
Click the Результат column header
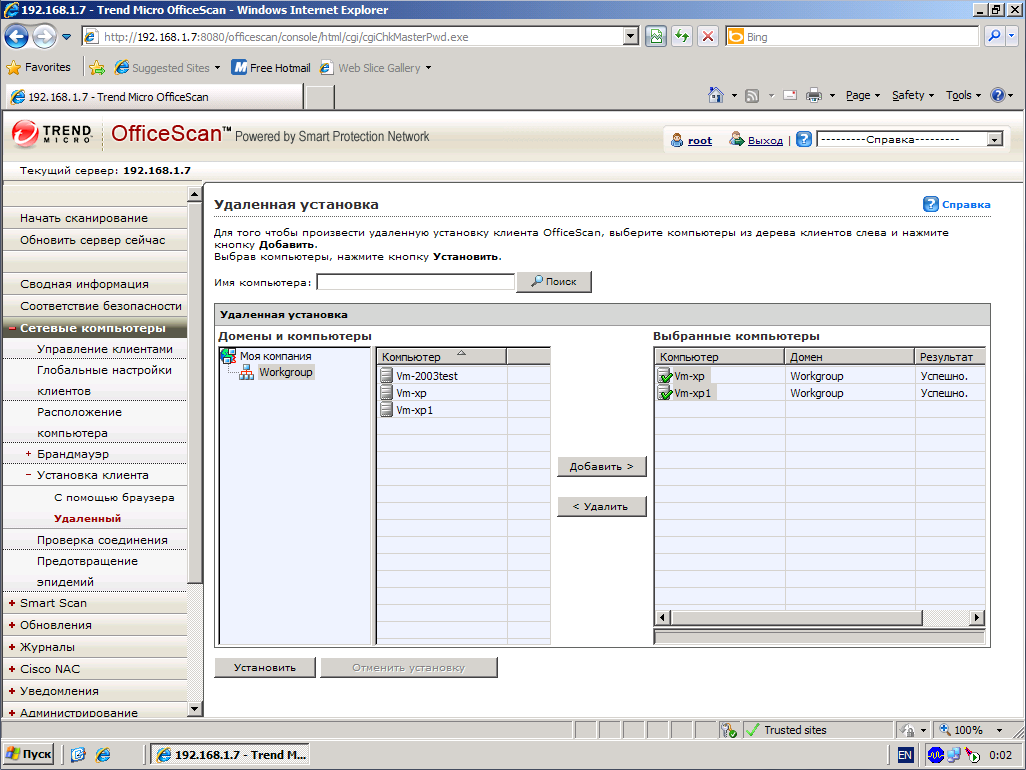[949, 357]
